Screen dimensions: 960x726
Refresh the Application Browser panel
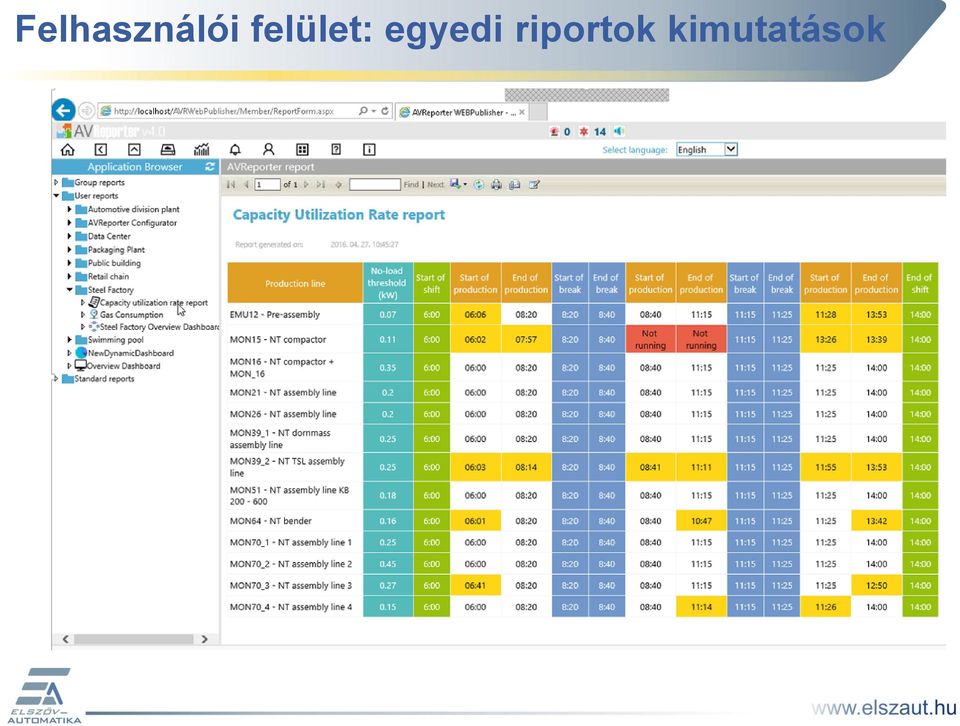pos(210,167)
